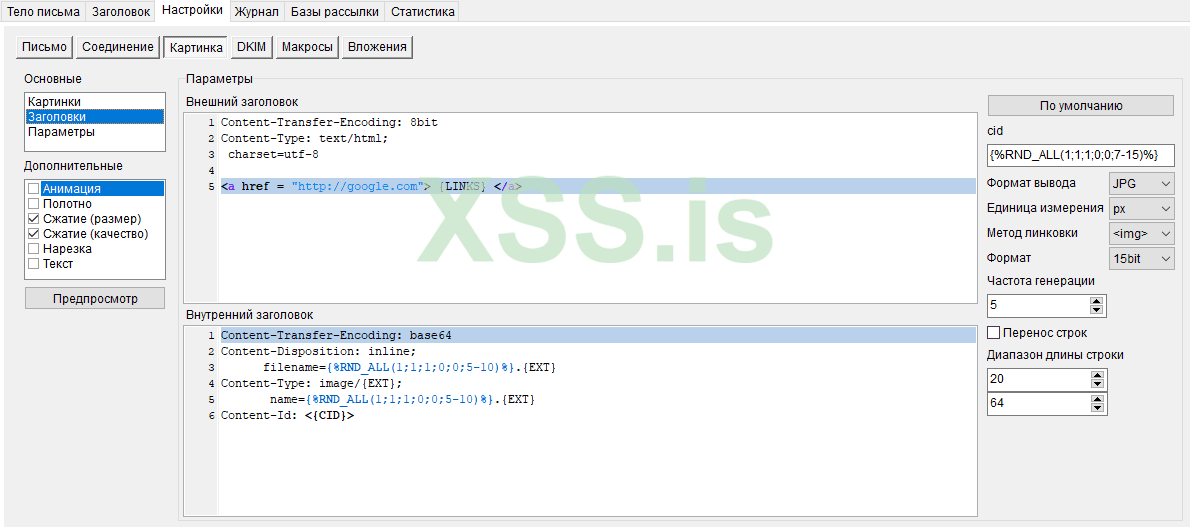Viewport: 1190px width, 527px height.
Task: Decrease the Частота генерации value
Action: point(1096,310)
